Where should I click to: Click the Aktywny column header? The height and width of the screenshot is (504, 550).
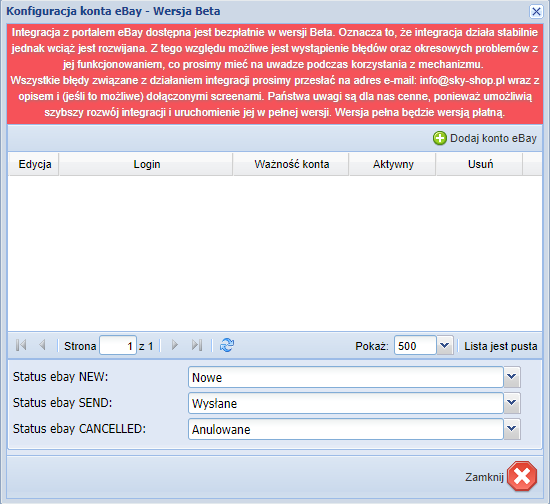point(393,164)
